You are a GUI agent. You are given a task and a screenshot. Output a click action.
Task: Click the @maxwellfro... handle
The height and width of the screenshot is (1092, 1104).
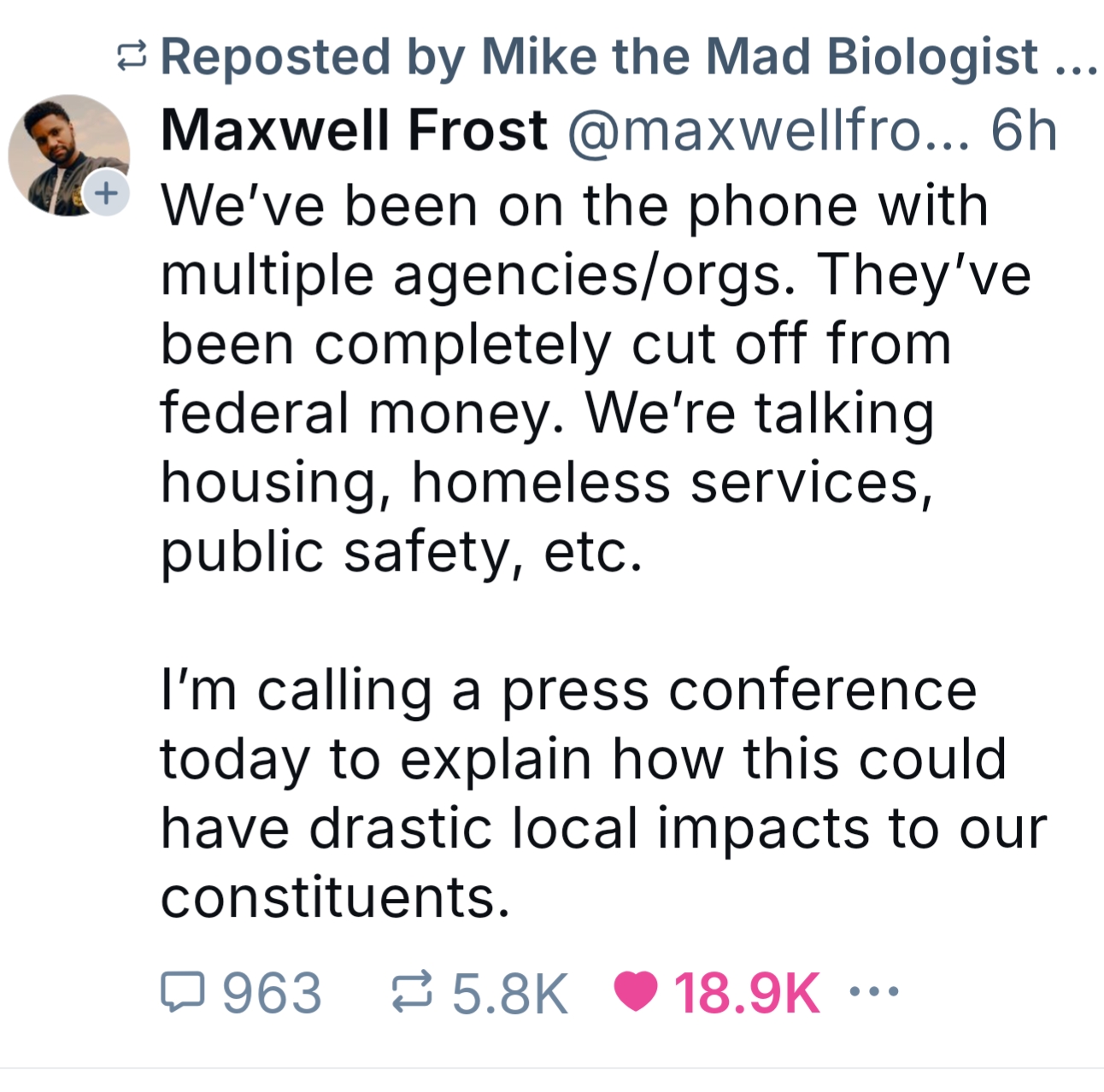point(768,131)
